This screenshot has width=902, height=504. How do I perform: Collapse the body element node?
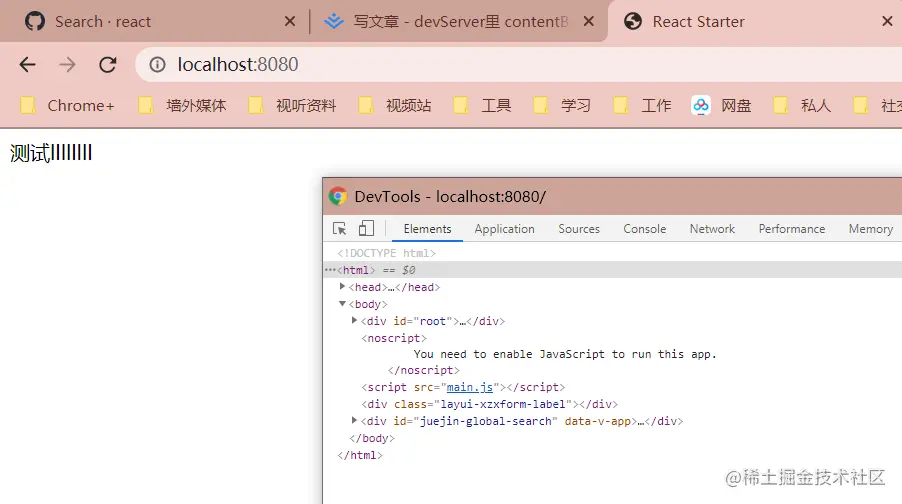(342, 303)
